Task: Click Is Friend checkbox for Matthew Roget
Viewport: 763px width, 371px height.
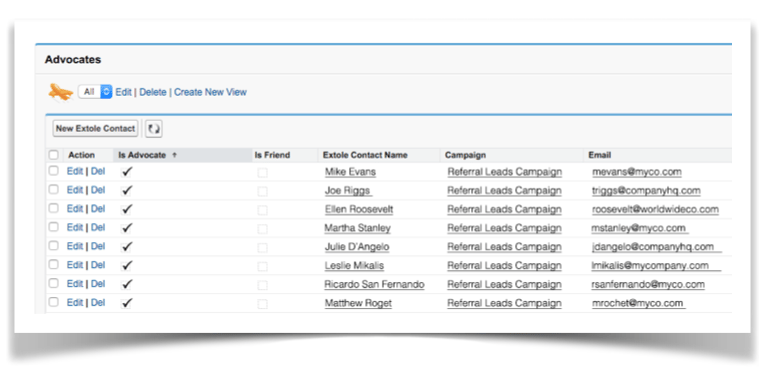Action: tap(262, 304)
